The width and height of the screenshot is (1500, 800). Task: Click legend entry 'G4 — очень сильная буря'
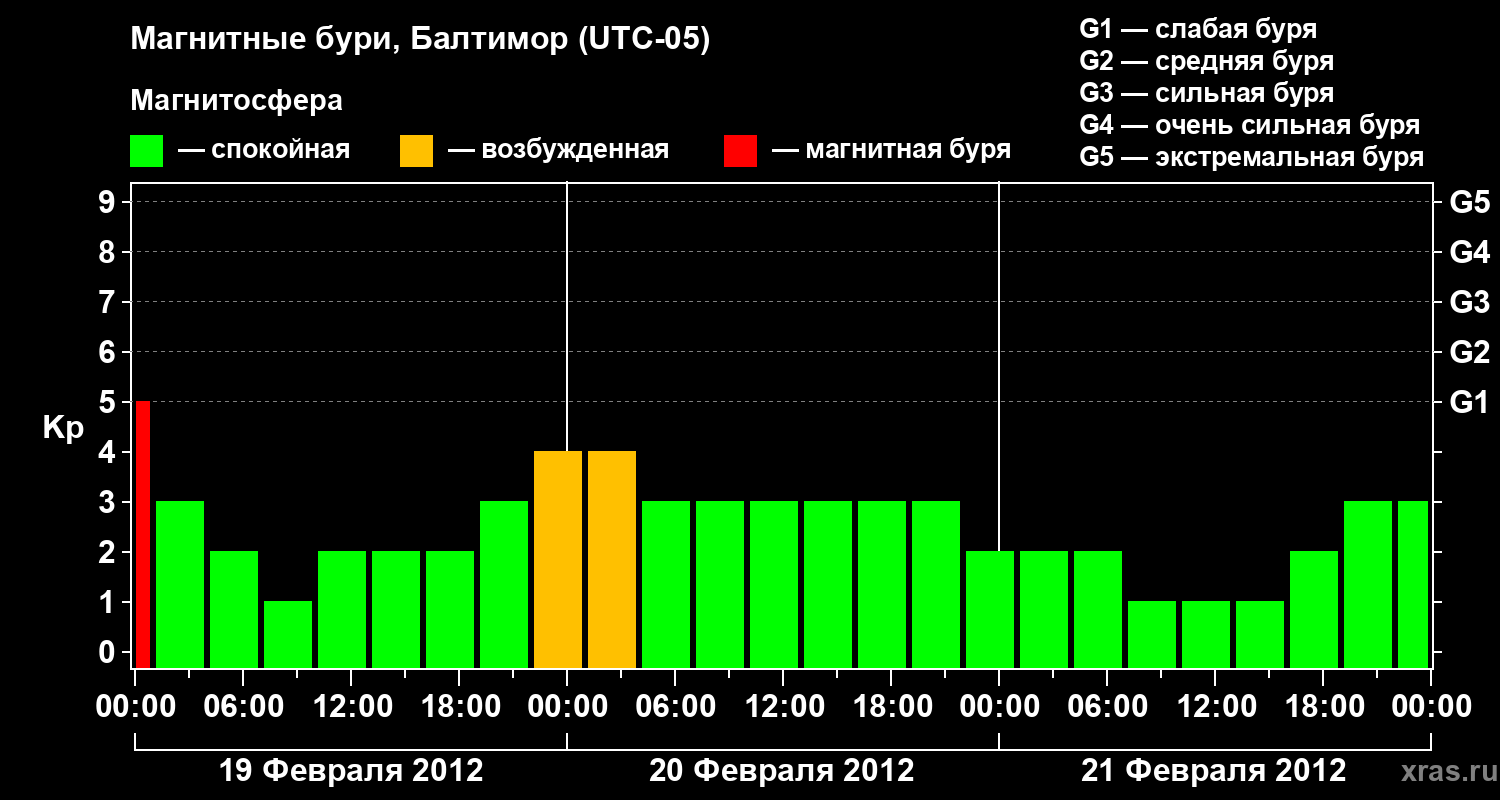pyautogui.click(x=1250, y=125)
